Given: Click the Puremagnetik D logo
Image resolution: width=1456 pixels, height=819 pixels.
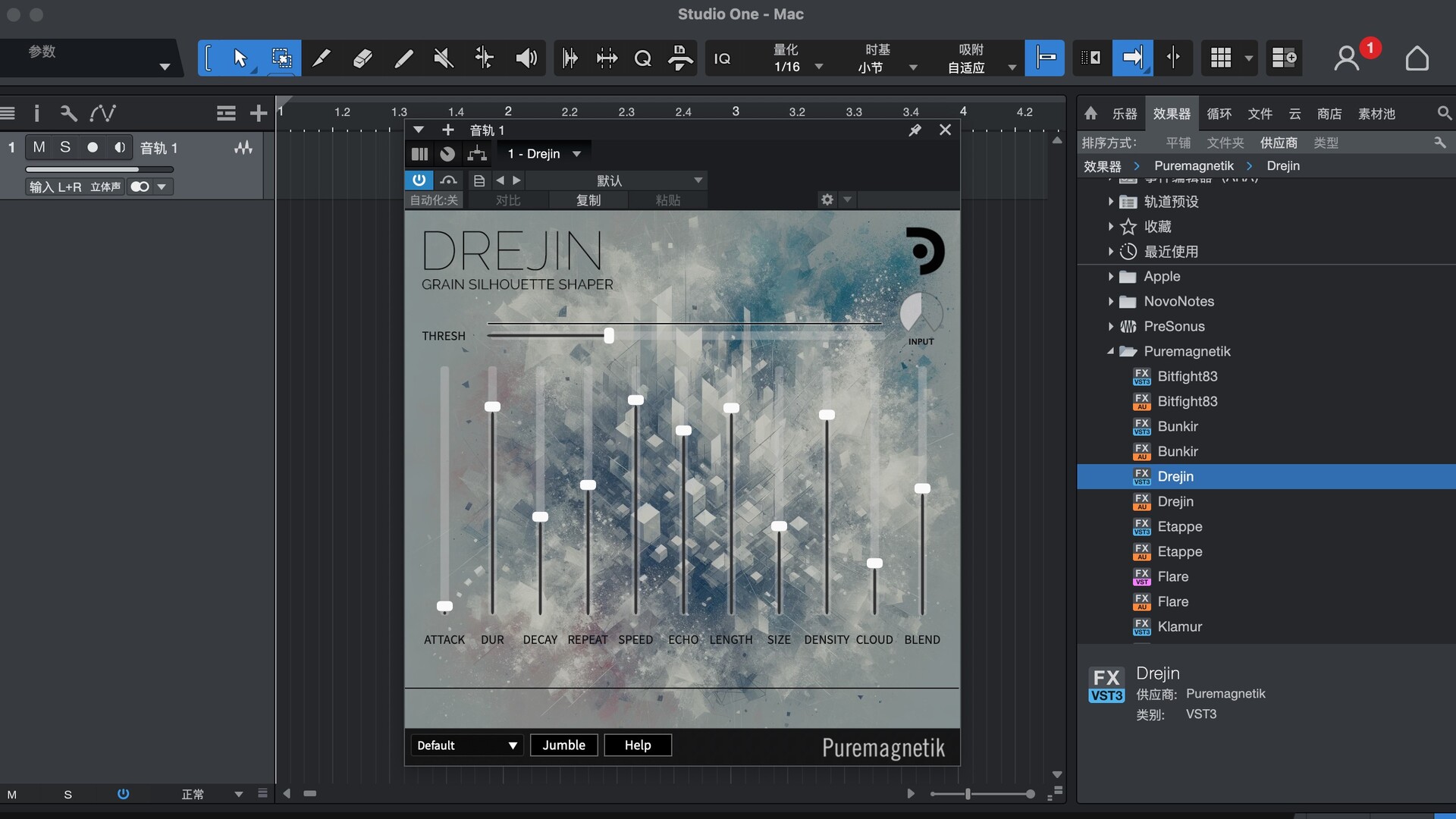Looking at the screenshot, I should (925, 251).
